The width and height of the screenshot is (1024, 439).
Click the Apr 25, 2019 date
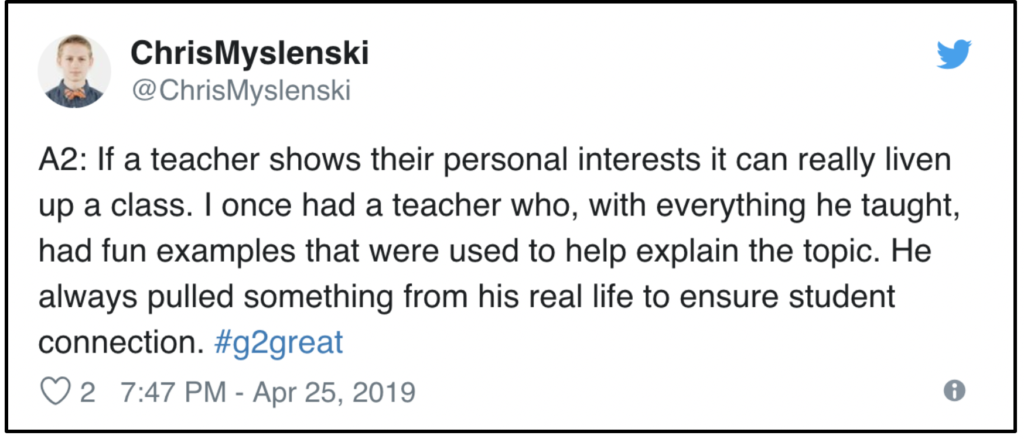[334, 393]
